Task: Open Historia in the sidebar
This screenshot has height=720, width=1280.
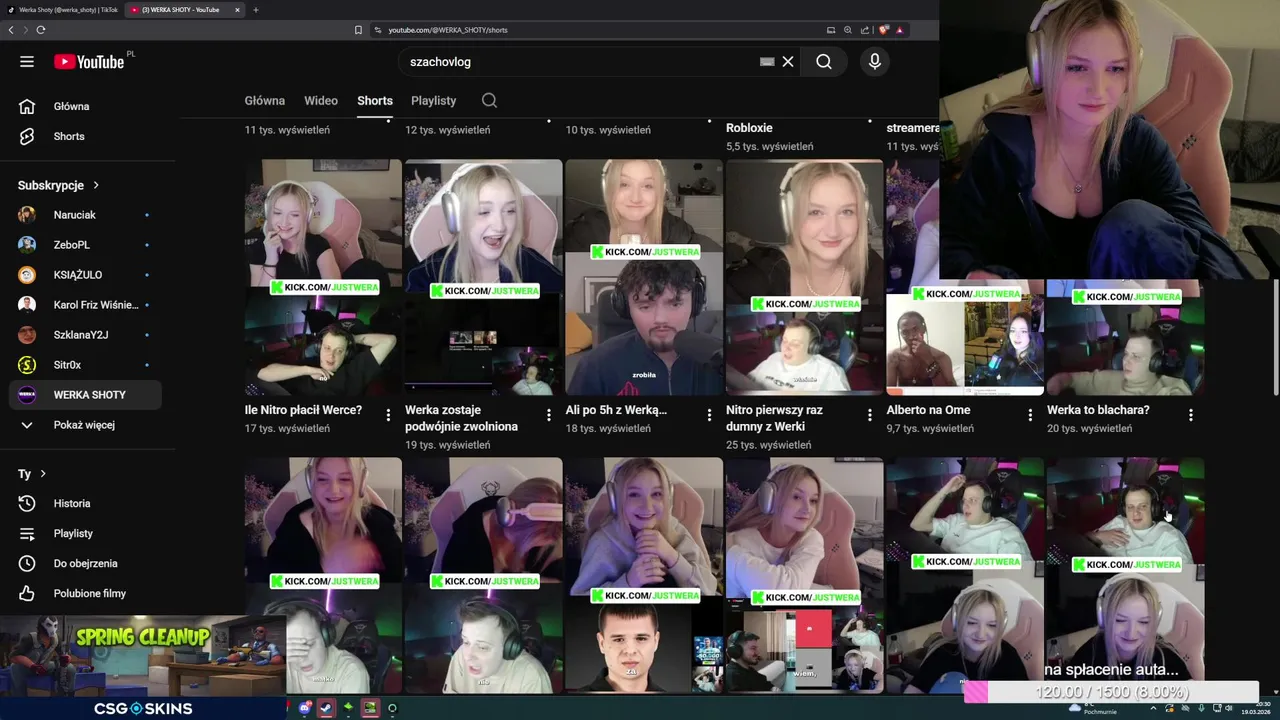Action: 85,503
